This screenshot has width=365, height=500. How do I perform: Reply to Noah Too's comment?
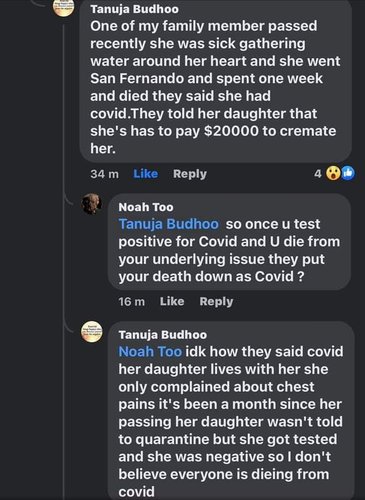(x=216, y=301)
